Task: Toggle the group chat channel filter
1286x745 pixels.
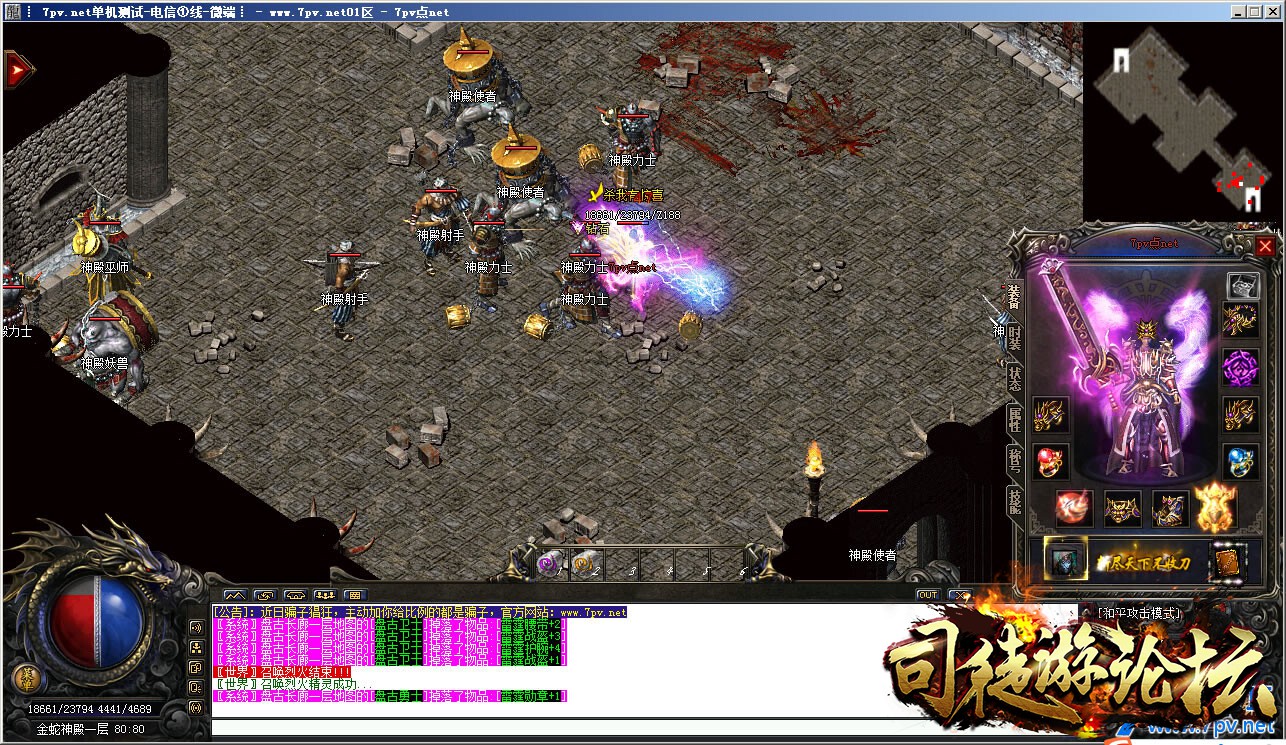Action: [x=196, y=648]
